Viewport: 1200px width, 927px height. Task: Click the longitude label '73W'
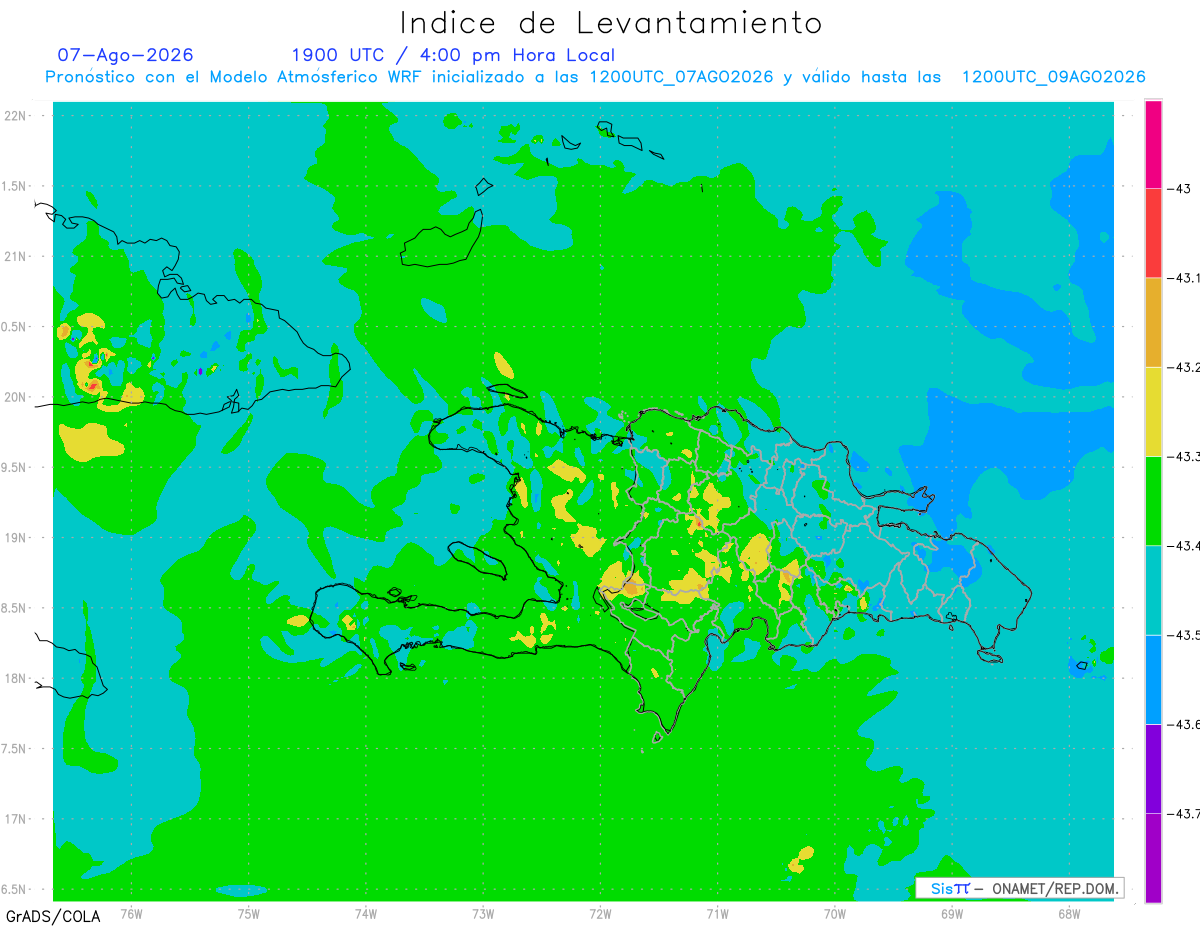click(483, 914)
